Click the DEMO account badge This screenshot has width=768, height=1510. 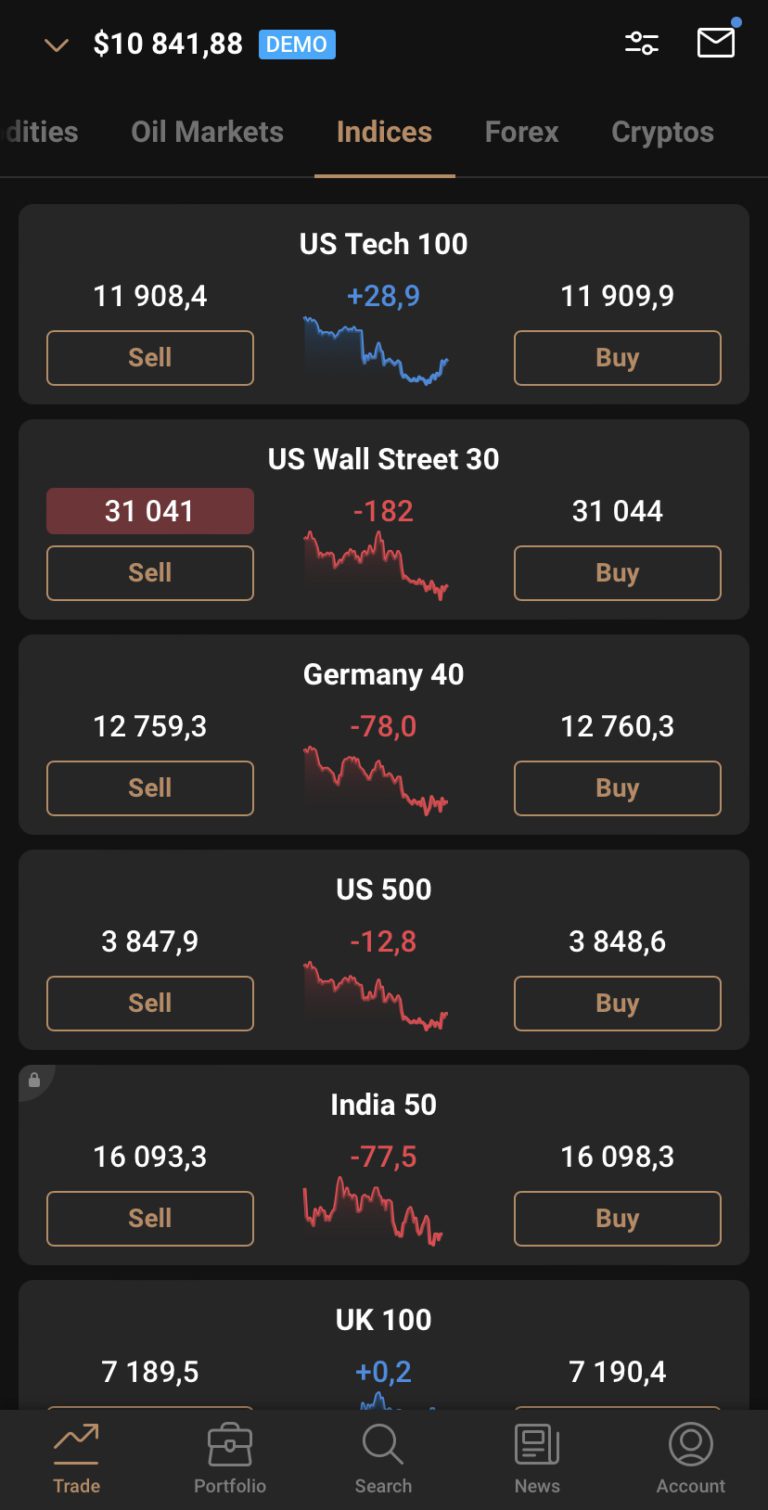pos(297,44)
